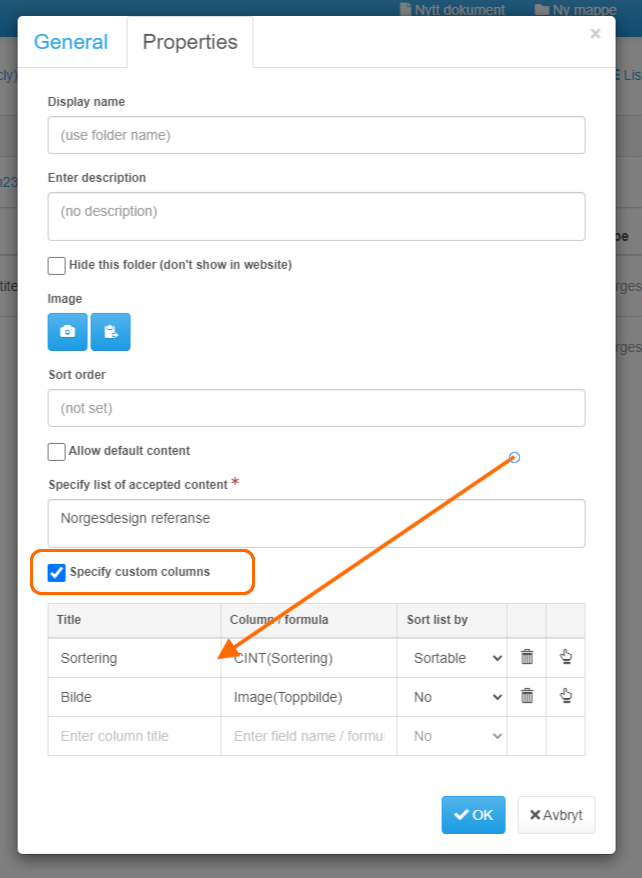This screenshot has width=642, height=878.
Task: Confirm with the OK button
Action: click(x=474, y=815)
